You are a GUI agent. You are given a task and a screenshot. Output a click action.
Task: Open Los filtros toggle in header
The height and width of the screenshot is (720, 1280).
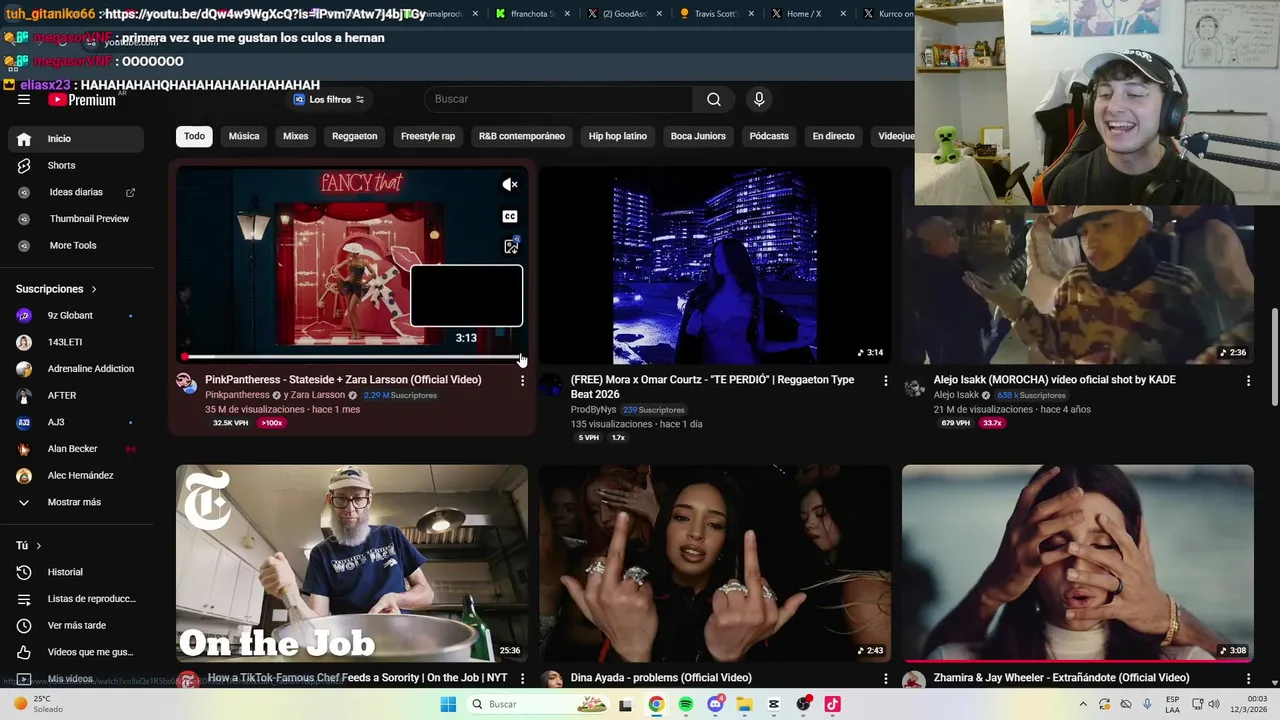click(x=329, y=99)
